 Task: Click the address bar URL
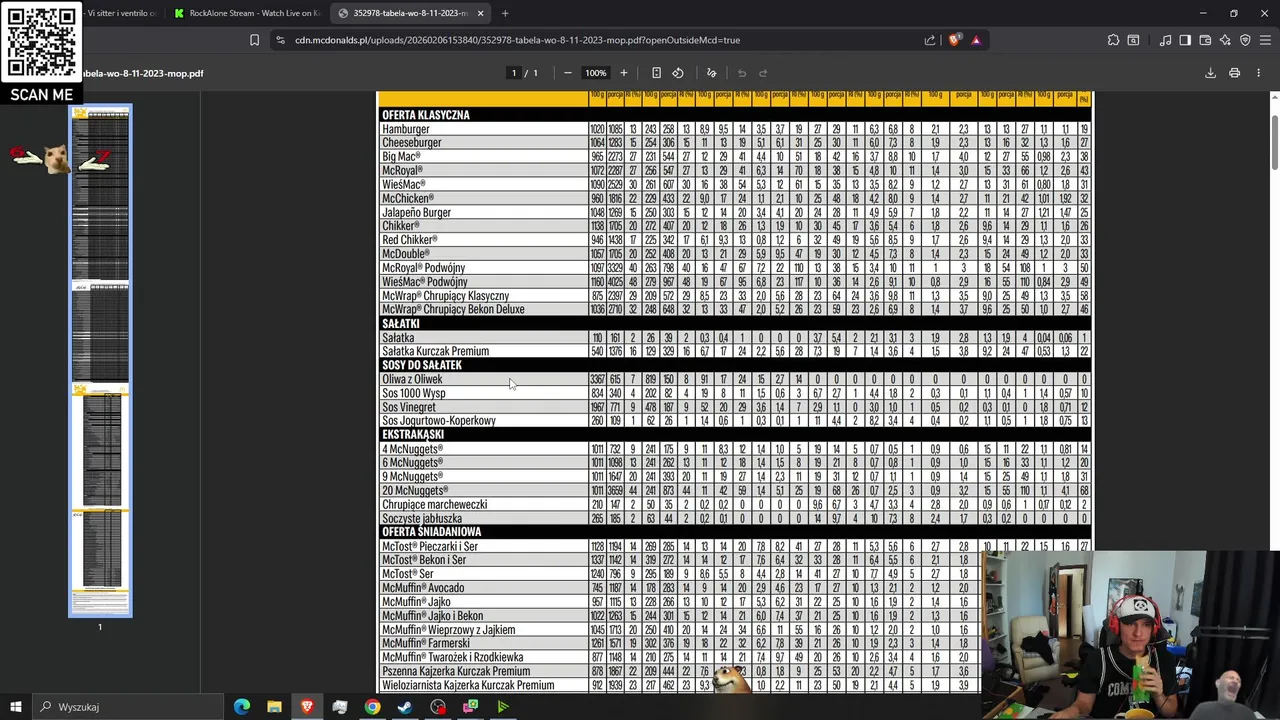point(517,40)
